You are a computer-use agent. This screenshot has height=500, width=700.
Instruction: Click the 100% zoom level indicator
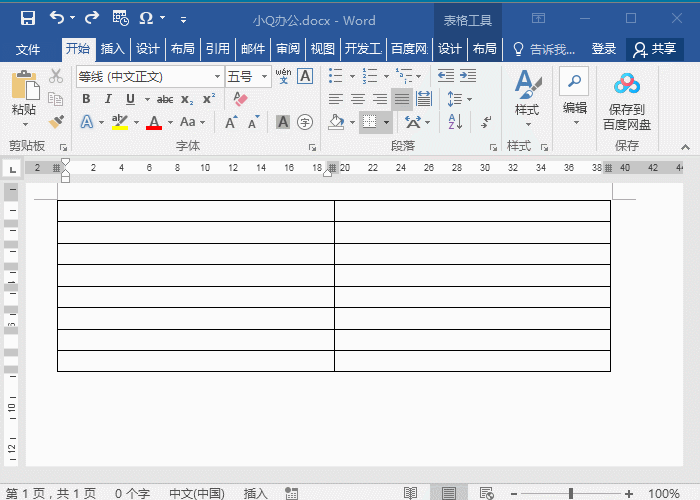tap(664, 493)
